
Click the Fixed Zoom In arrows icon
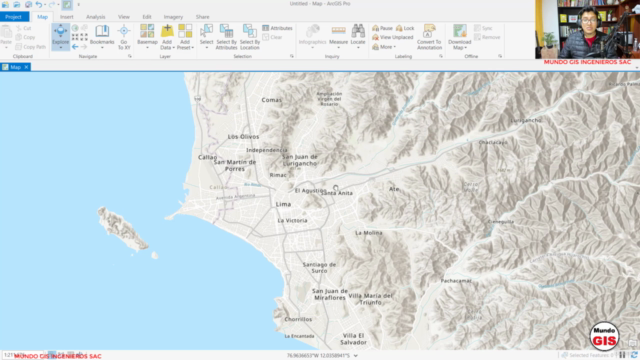pyautogui.click(x=75, y=37)
